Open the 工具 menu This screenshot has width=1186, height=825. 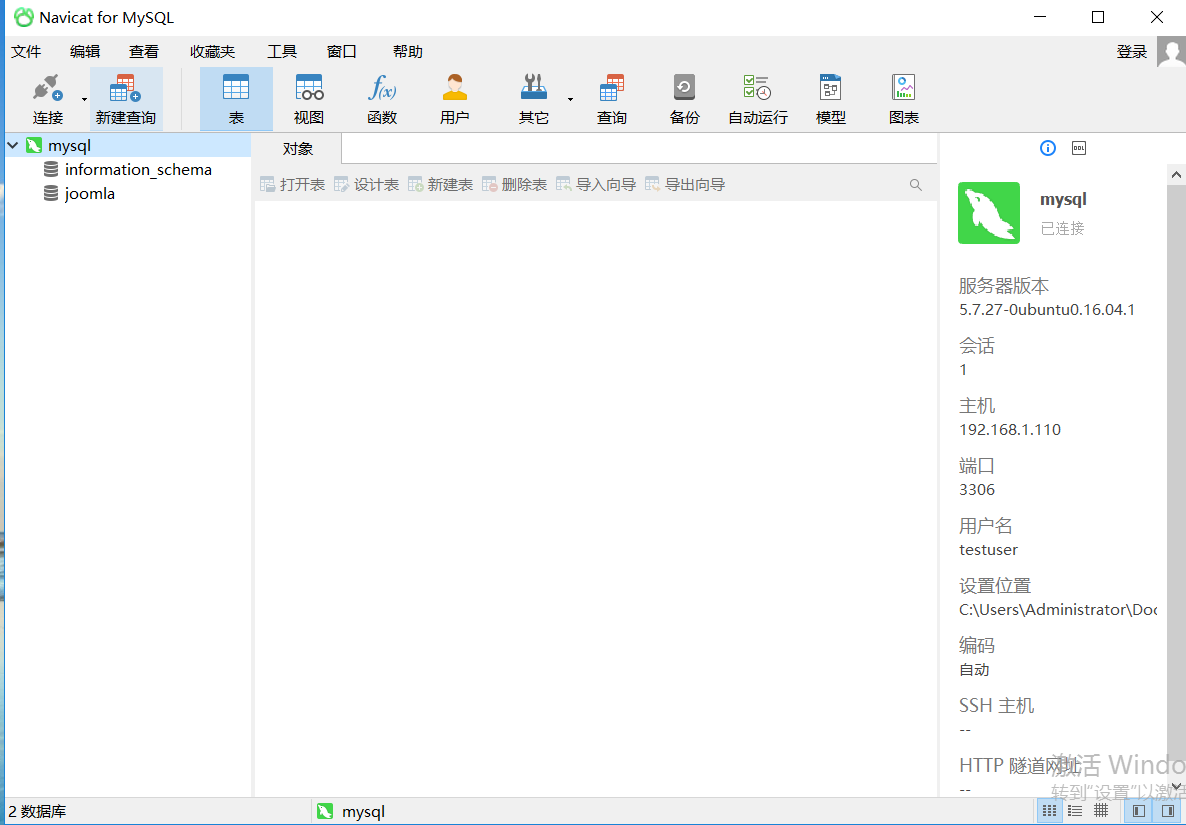(282, 51)
